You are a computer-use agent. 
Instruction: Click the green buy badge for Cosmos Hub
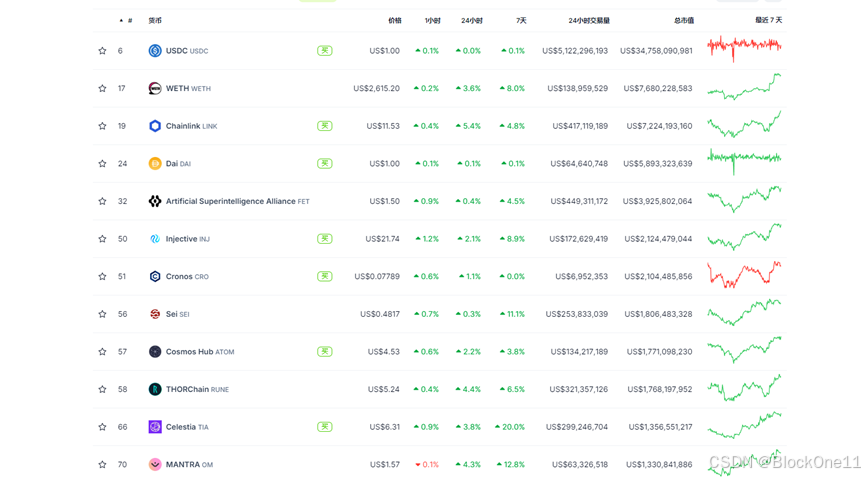[325, 351]
